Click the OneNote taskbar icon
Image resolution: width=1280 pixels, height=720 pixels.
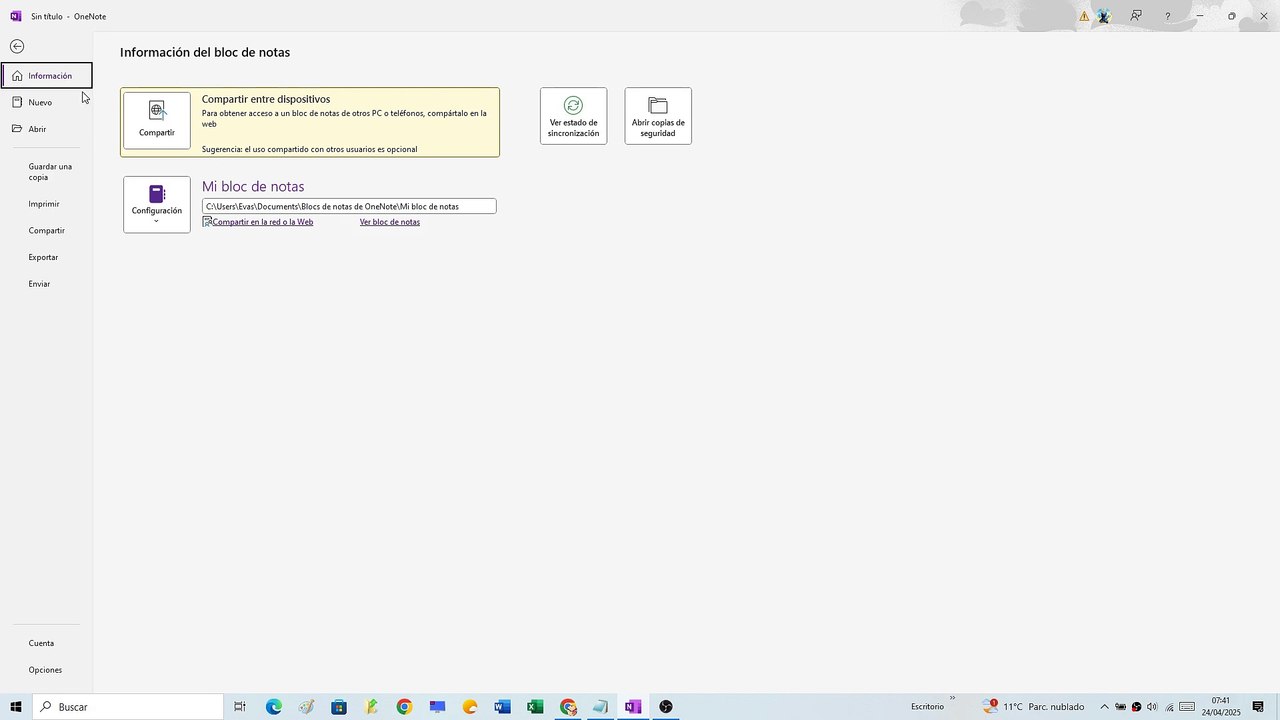633,707
